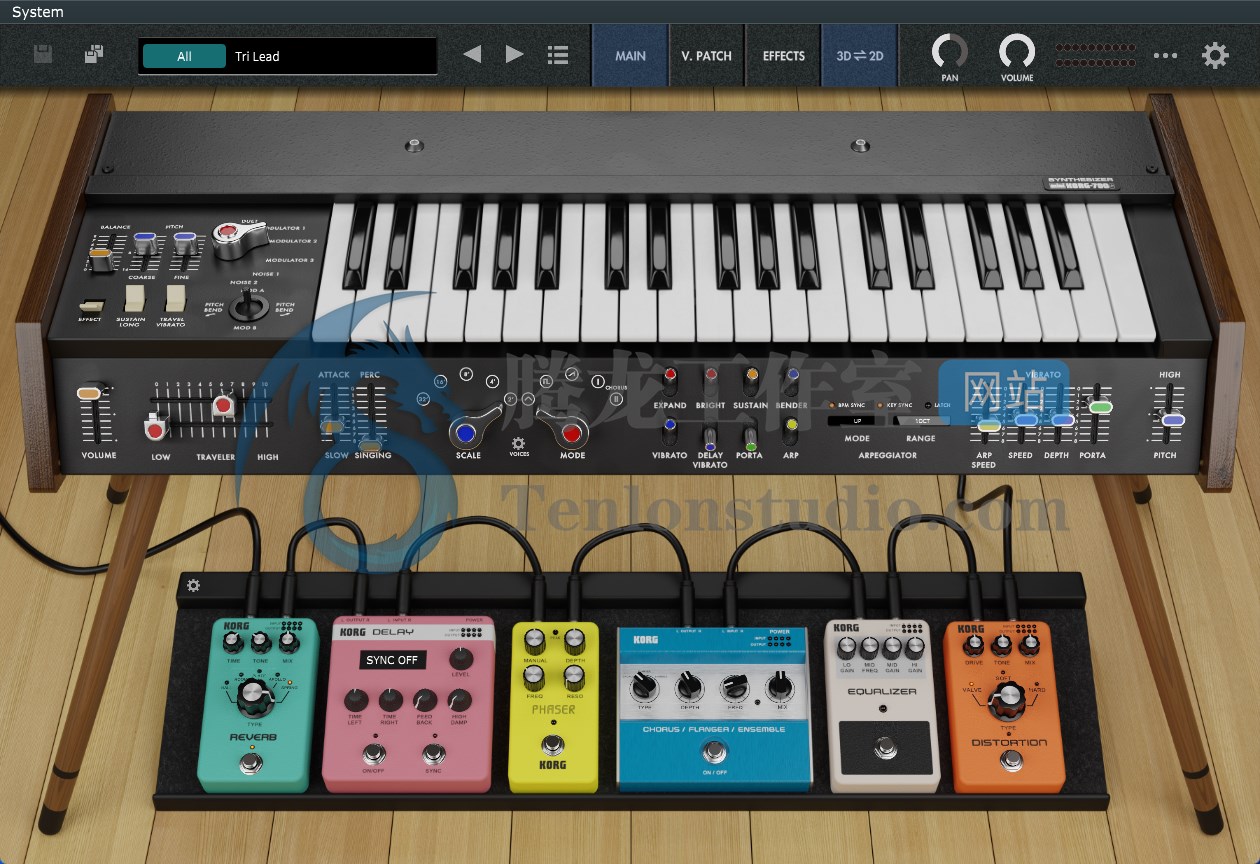Click the main Volume slider handle
1260x864 pixels.
[91, 394]
